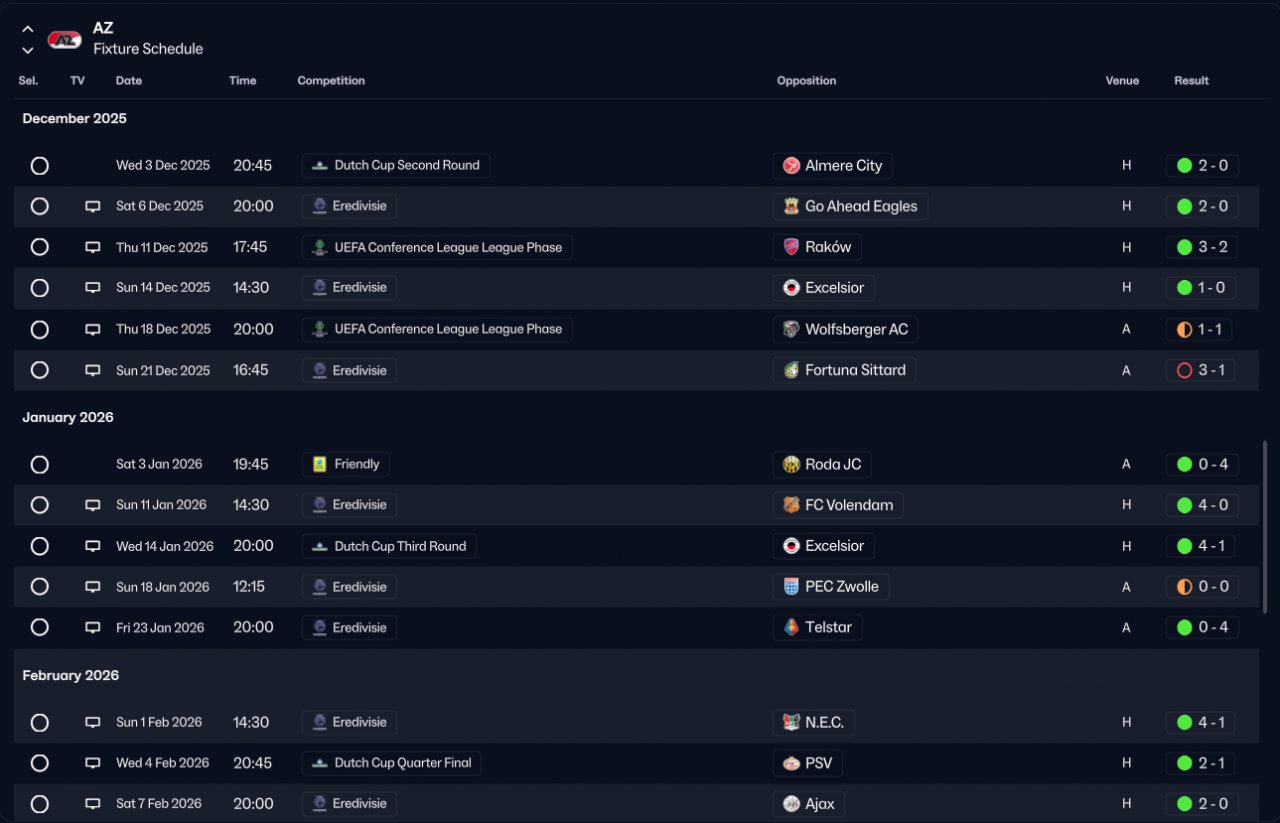
Task: Click the date text Wed 3 Dec 2025
Action: tap(163, 166)
